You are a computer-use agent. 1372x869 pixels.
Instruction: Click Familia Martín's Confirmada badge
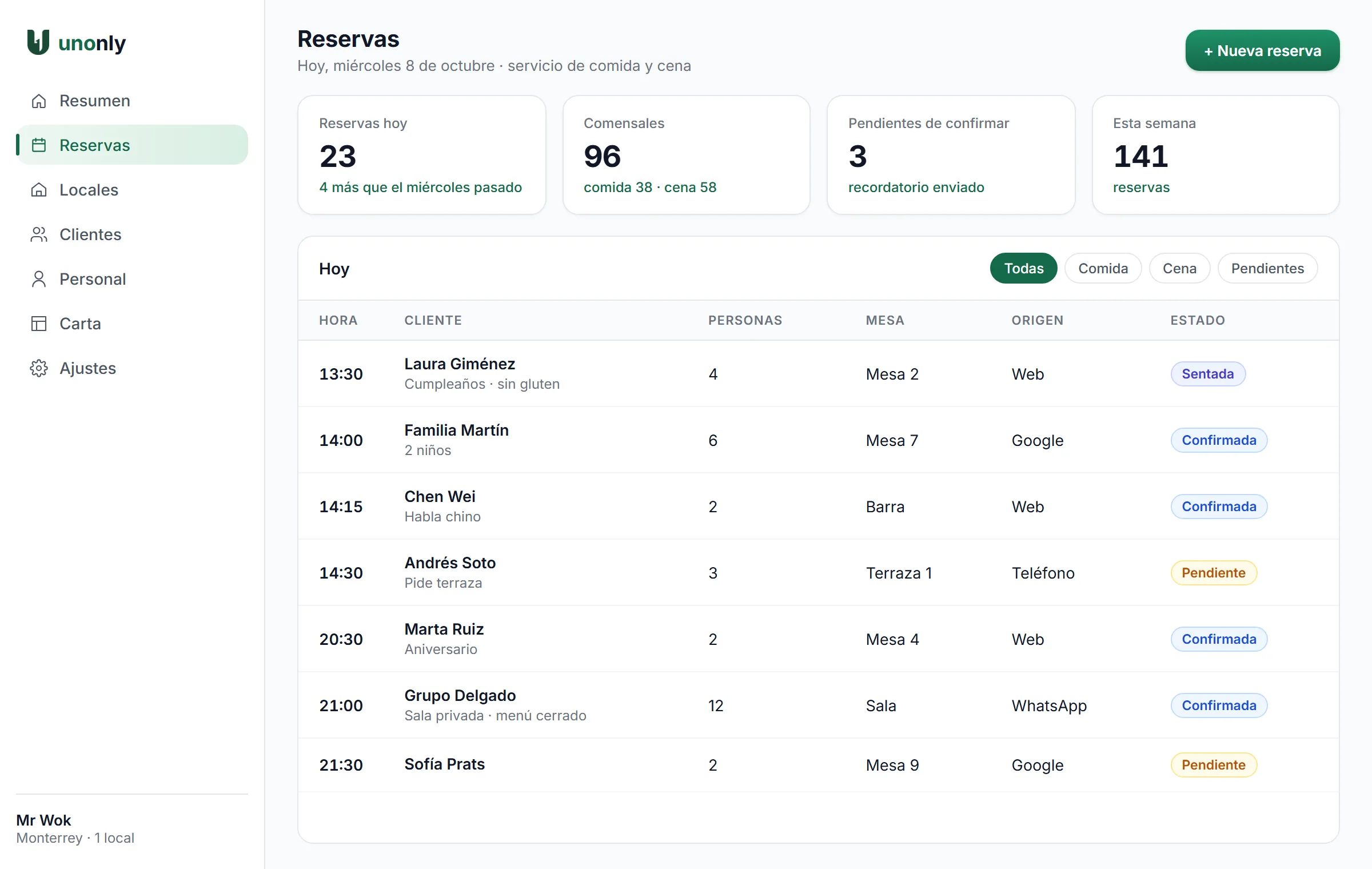[1219, 440]
